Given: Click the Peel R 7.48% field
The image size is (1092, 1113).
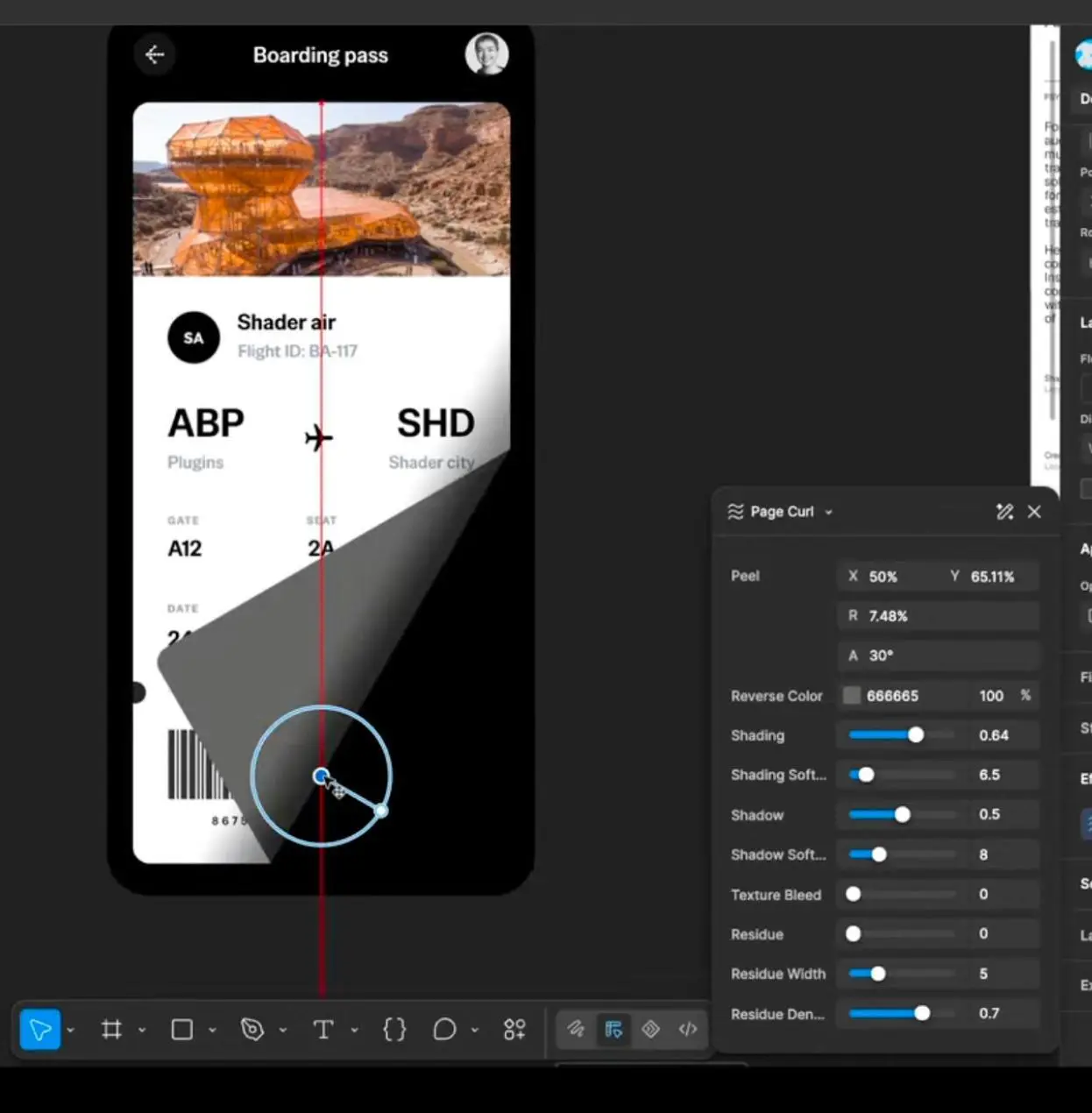Looking at the screenshot, I should (x=939, y=616).
